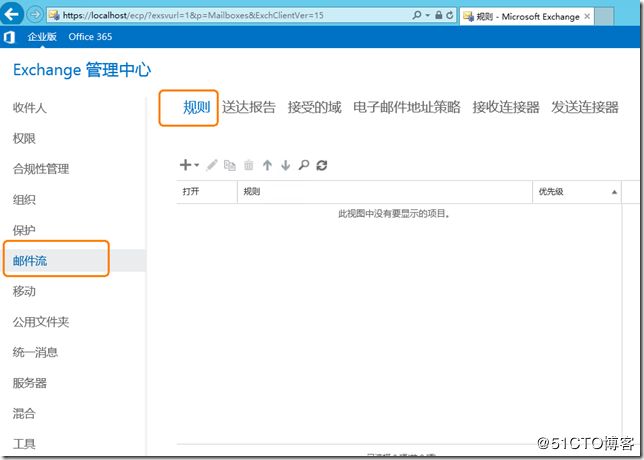Click the search magnifier in rules toolbar
The image size is (644, 460).
304,165
